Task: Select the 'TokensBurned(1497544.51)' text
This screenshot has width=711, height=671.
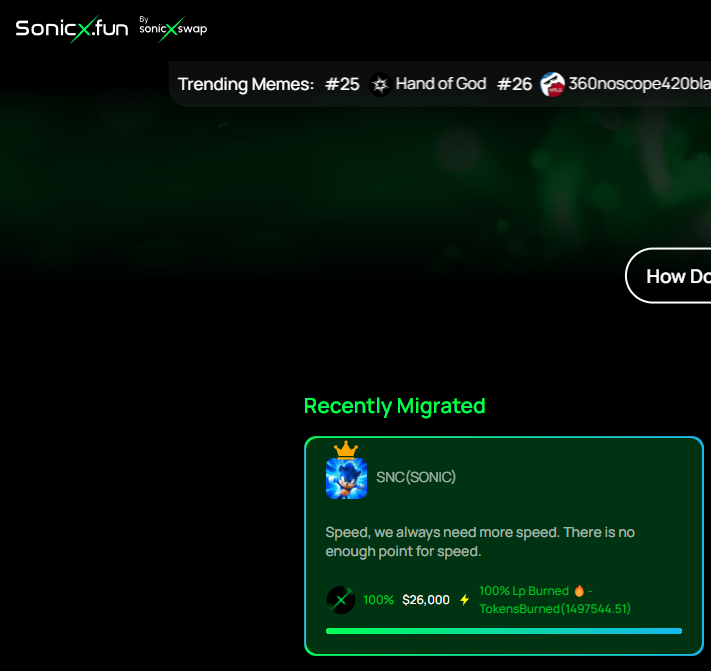Action: pyautogui.click(x=555, y=608)
